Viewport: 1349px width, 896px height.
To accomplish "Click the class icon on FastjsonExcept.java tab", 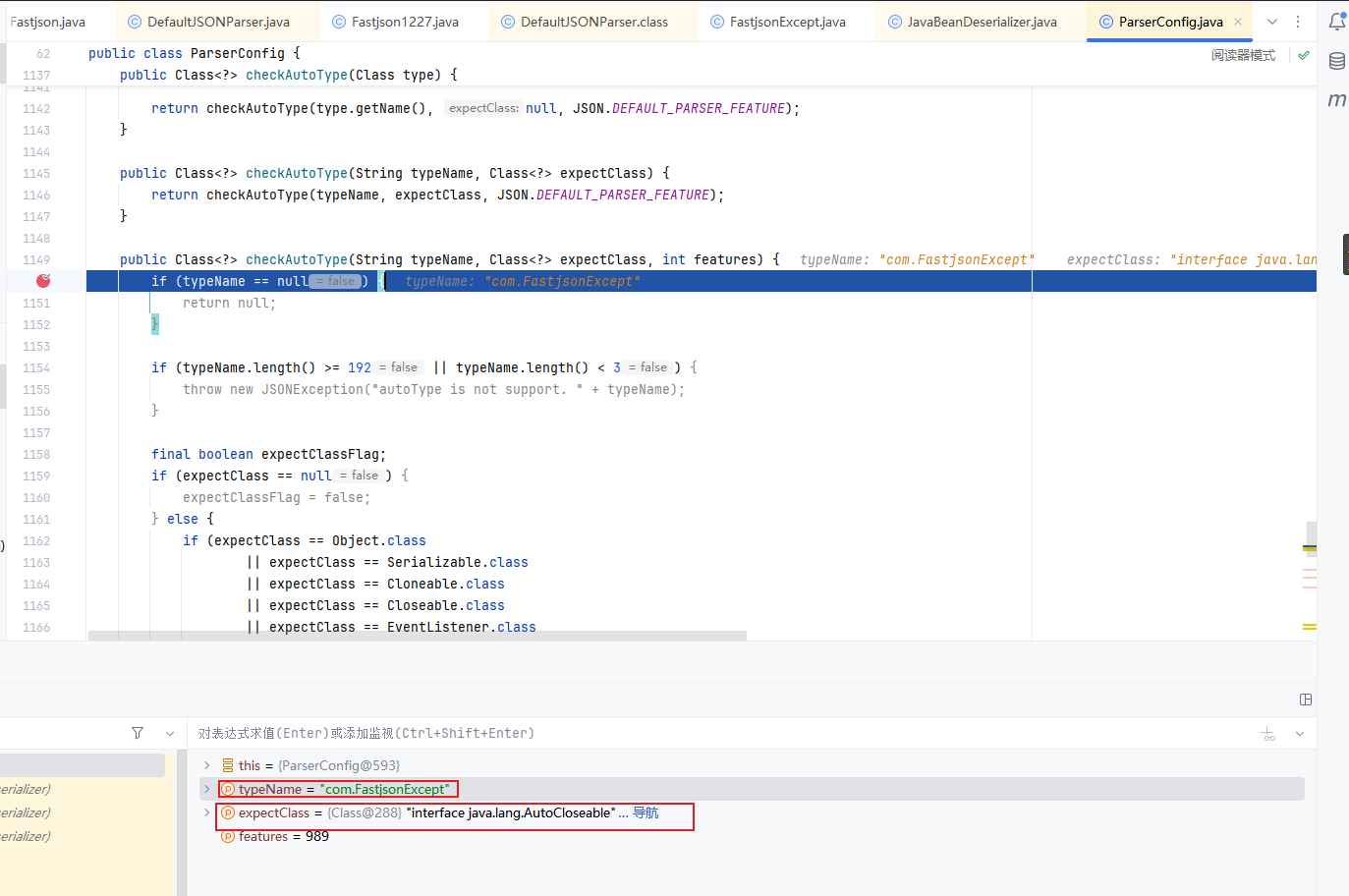I will 717,22.
